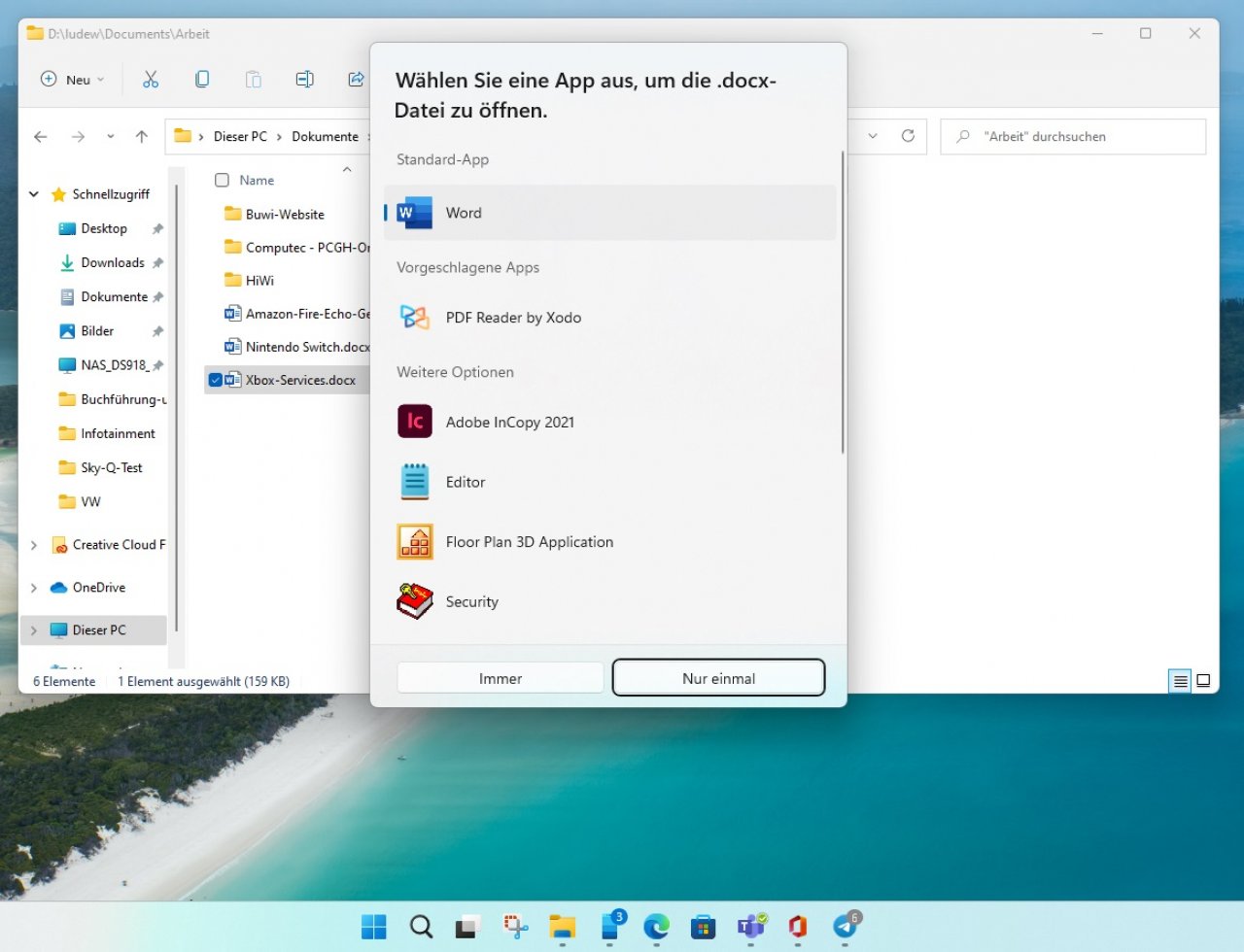Click the "Arbeit" durchsuchen search field
Viewport: 1244px width, 952px height.
coord(1073,137)
